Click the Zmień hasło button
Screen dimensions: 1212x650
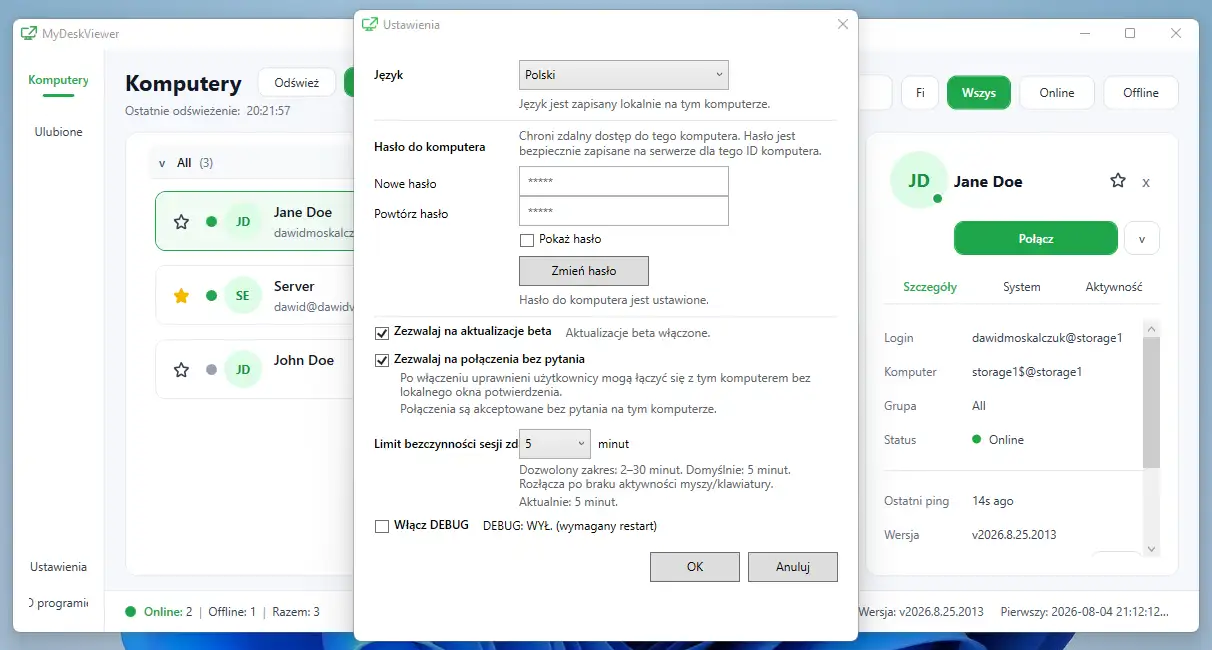[584, 271]
